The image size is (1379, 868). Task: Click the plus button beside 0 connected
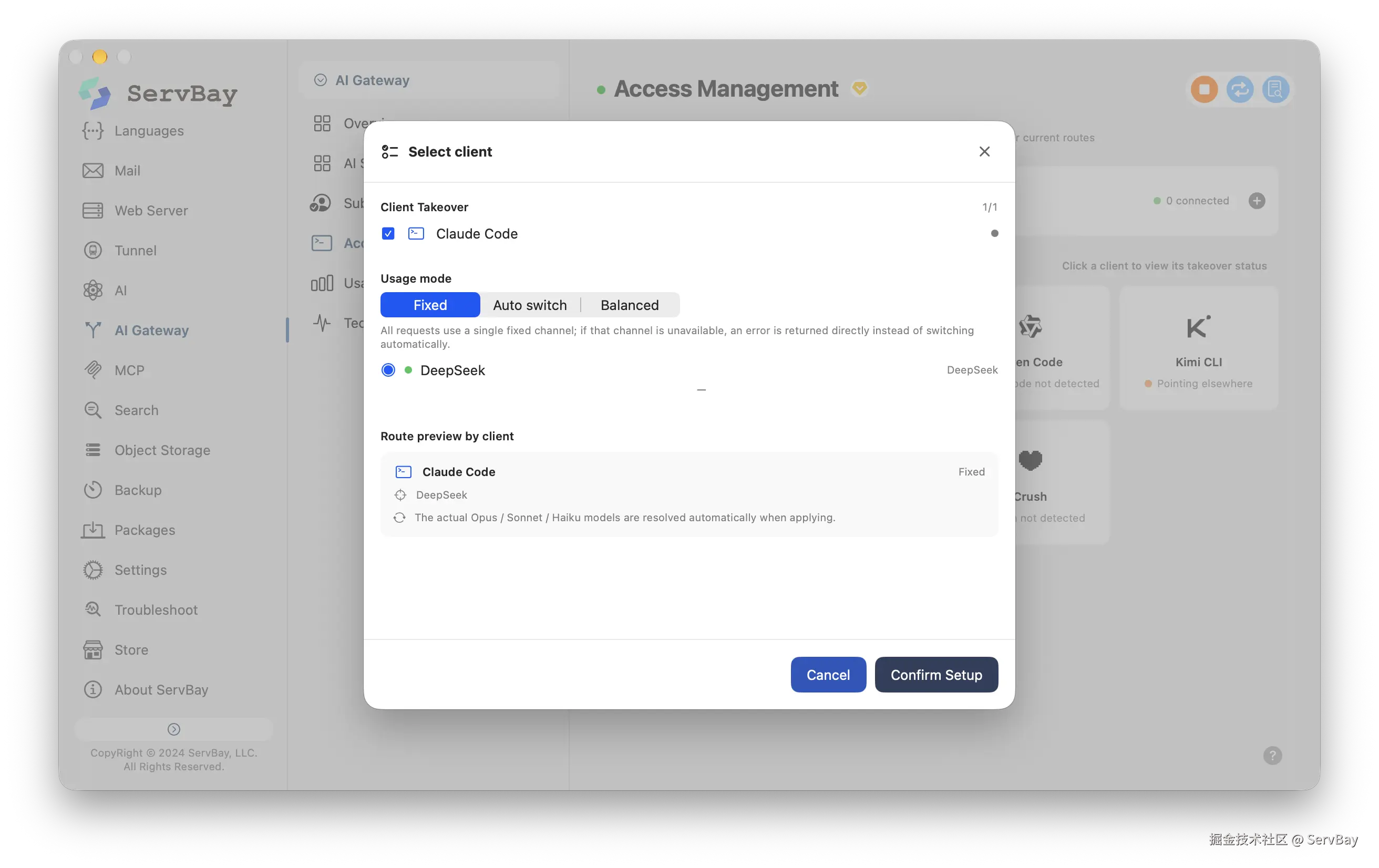(1257, 201)
